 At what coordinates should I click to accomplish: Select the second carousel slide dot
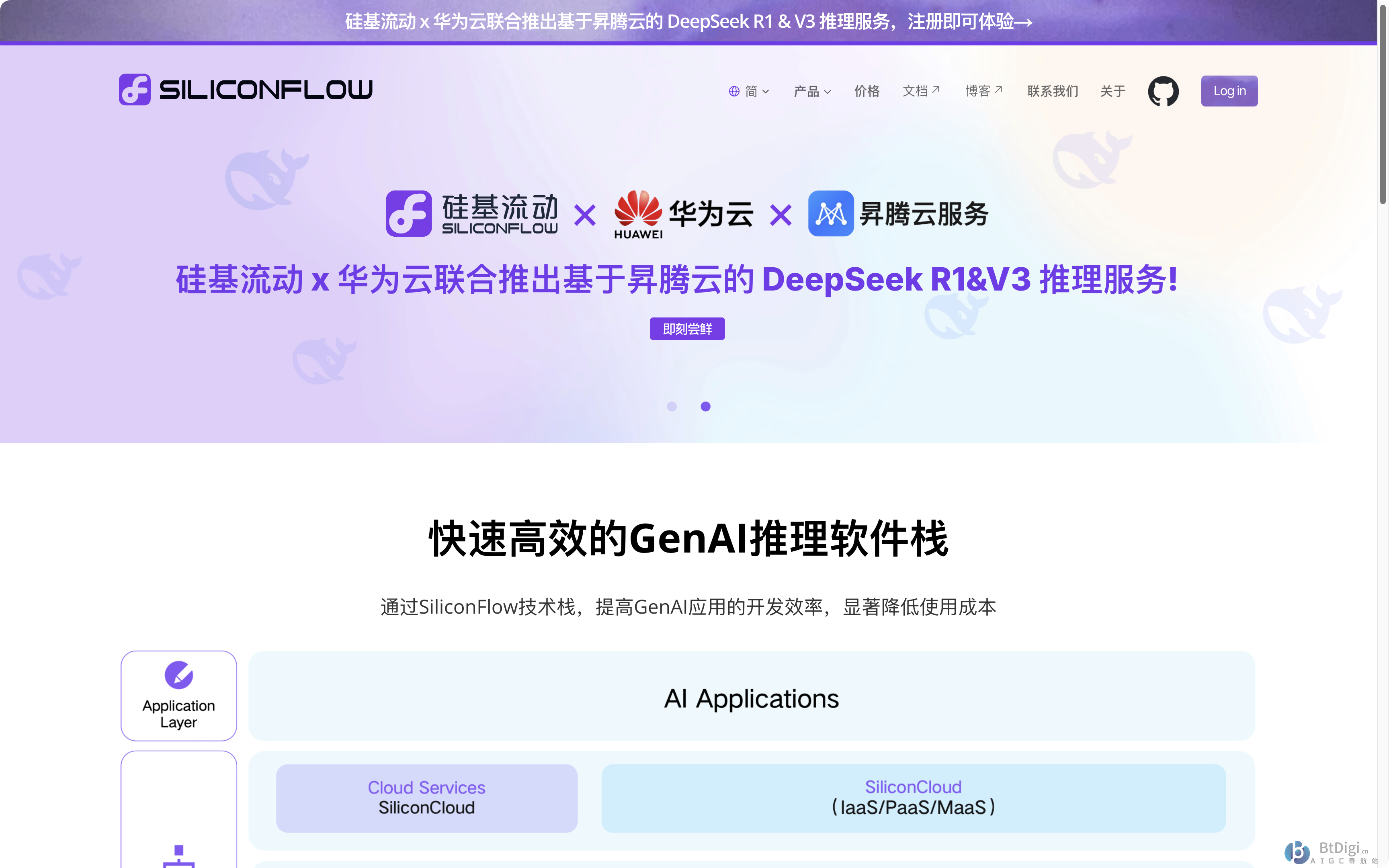coord(705,406)
